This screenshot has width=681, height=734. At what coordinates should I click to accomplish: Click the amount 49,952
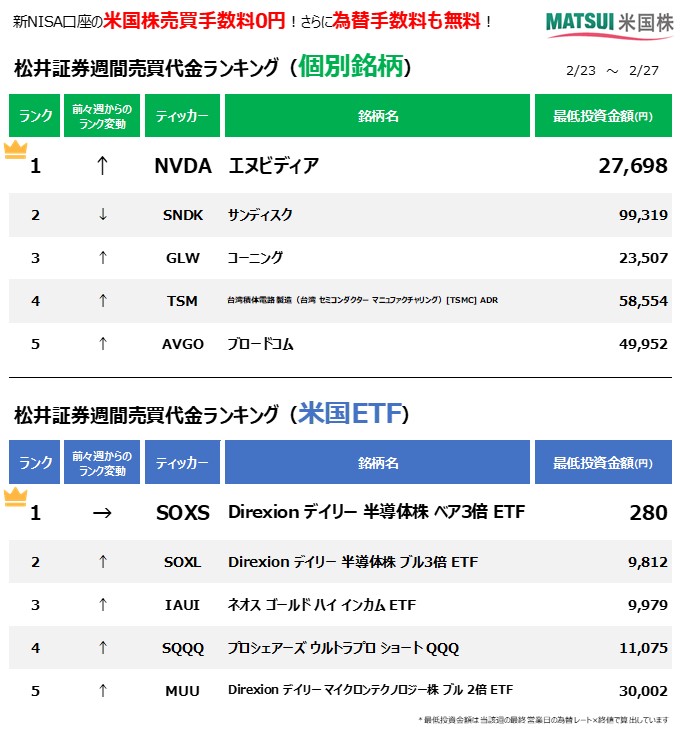point(644,344)
